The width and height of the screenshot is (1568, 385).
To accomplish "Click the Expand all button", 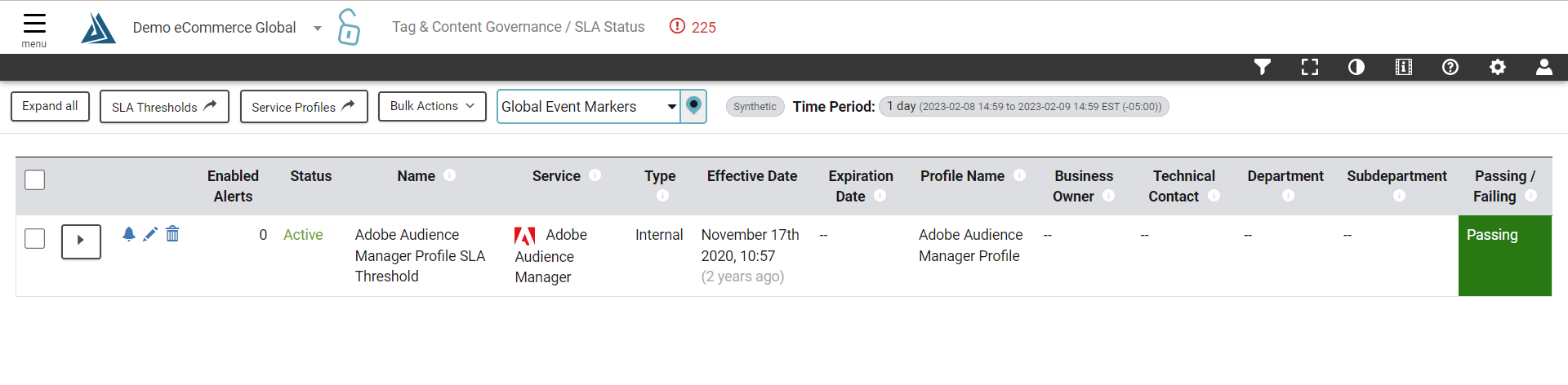I will pyautogui.click(x=50, y=106).
